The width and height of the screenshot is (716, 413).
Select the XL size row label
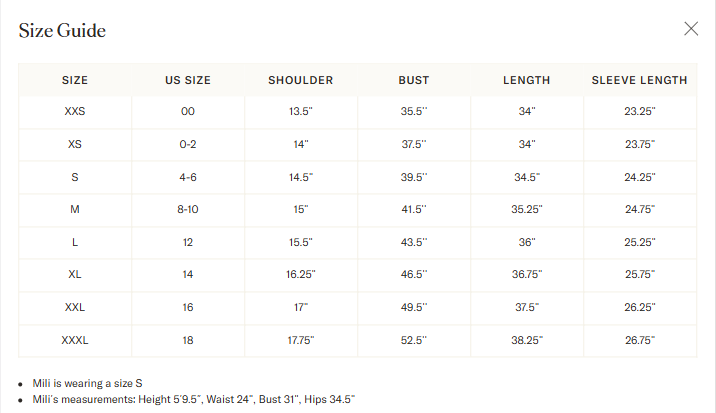[x=75, y=275]
